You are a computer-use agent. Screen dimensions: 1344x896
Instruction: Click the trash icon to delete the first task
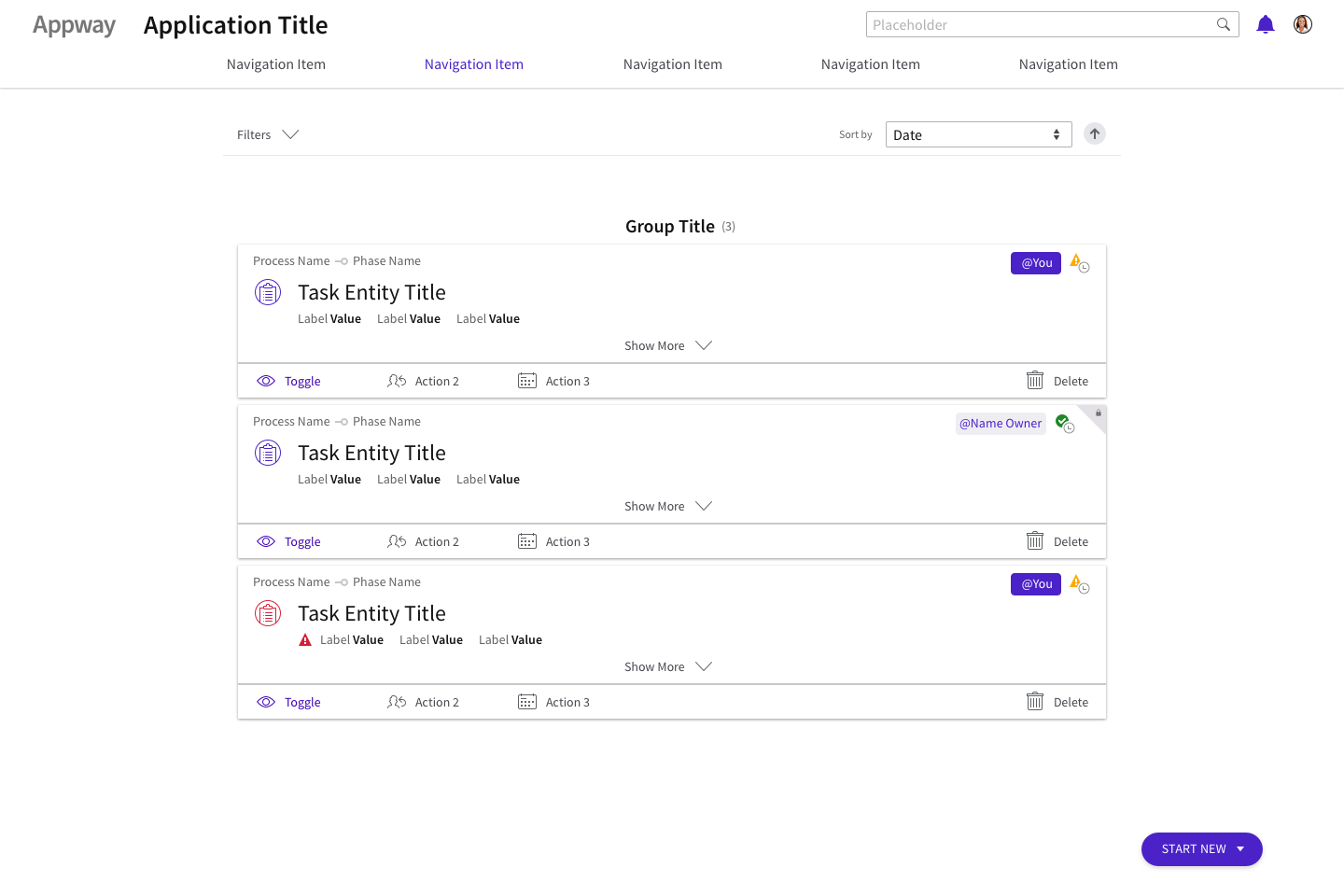(1034, 381)
